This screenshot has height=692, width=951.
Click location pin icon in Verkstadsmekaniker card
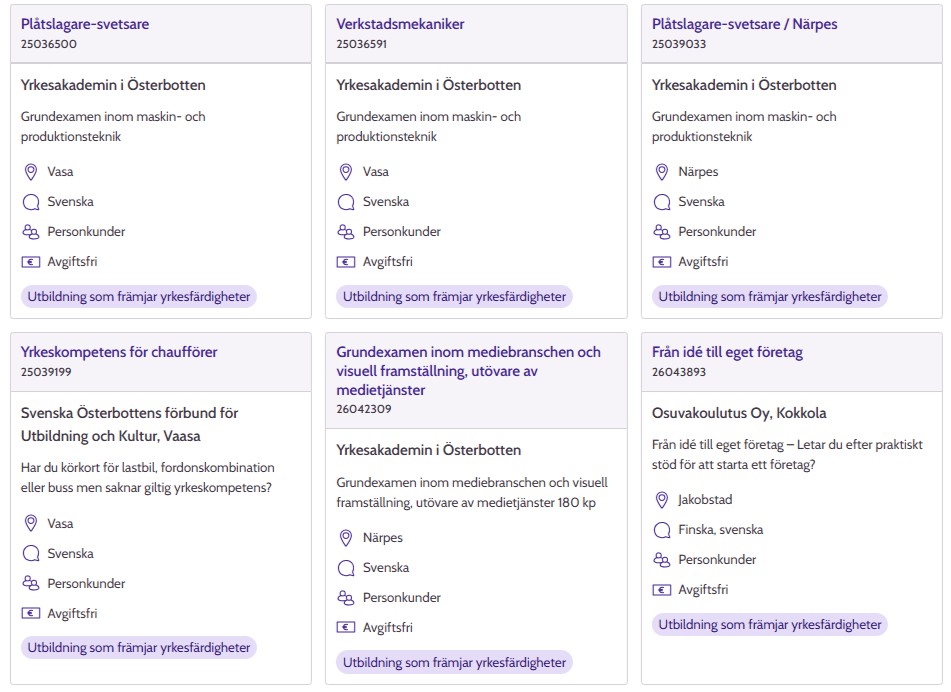pyautogui.click(x=346, y=172)
